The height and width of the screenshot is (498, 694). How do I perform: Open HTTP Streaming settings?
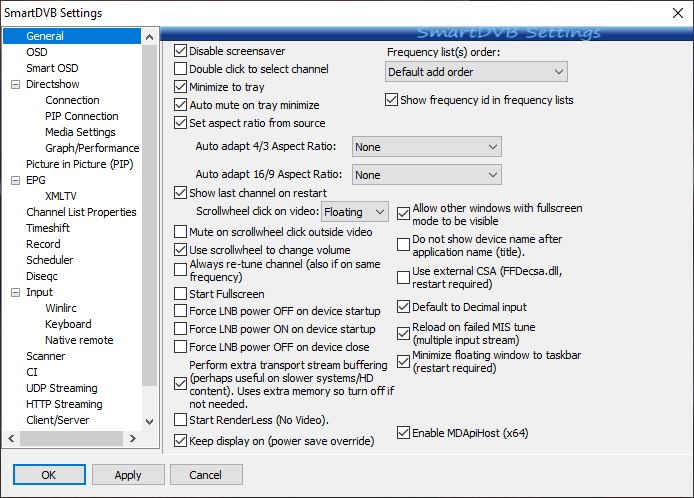[64, 404]
